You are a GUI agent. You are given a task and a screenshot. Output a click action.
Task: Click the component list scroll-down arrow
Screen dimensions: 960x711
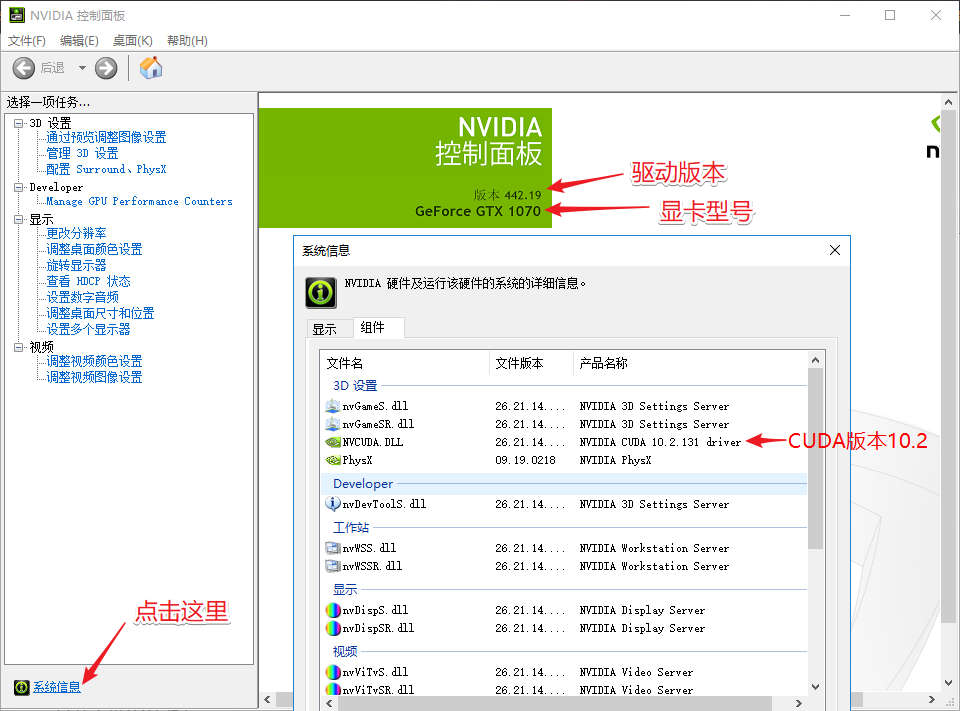[x=816, y=687]
